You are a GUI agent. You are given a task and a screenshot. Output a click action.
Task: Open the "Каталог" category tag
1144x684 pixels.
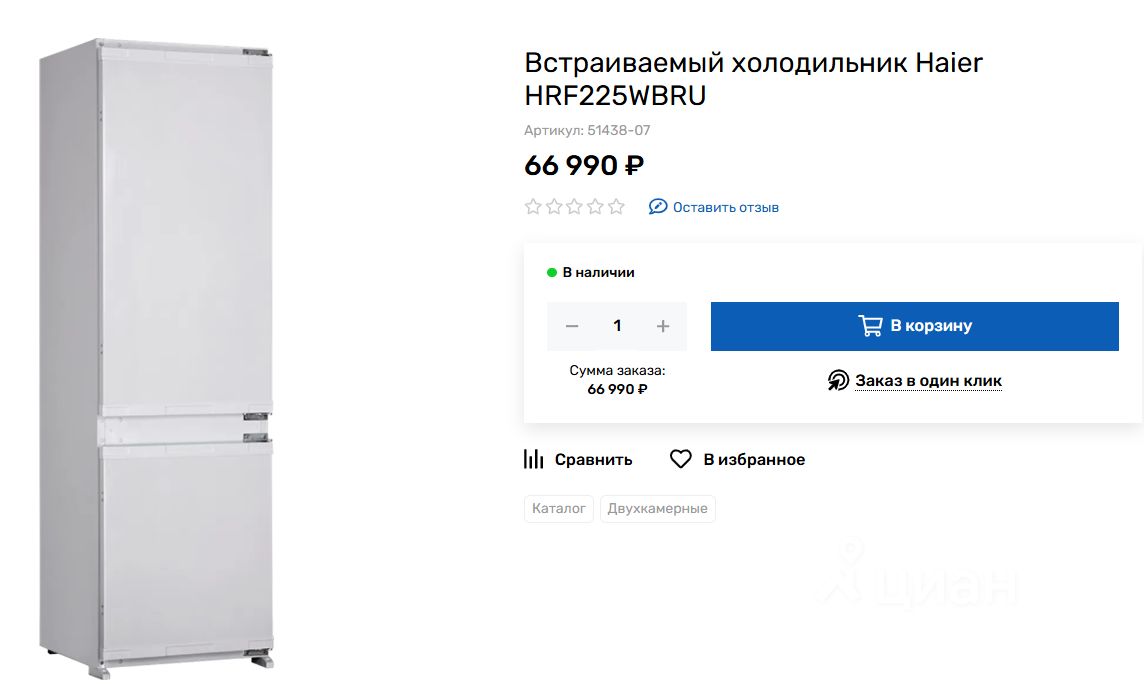[x=559, y=509]
